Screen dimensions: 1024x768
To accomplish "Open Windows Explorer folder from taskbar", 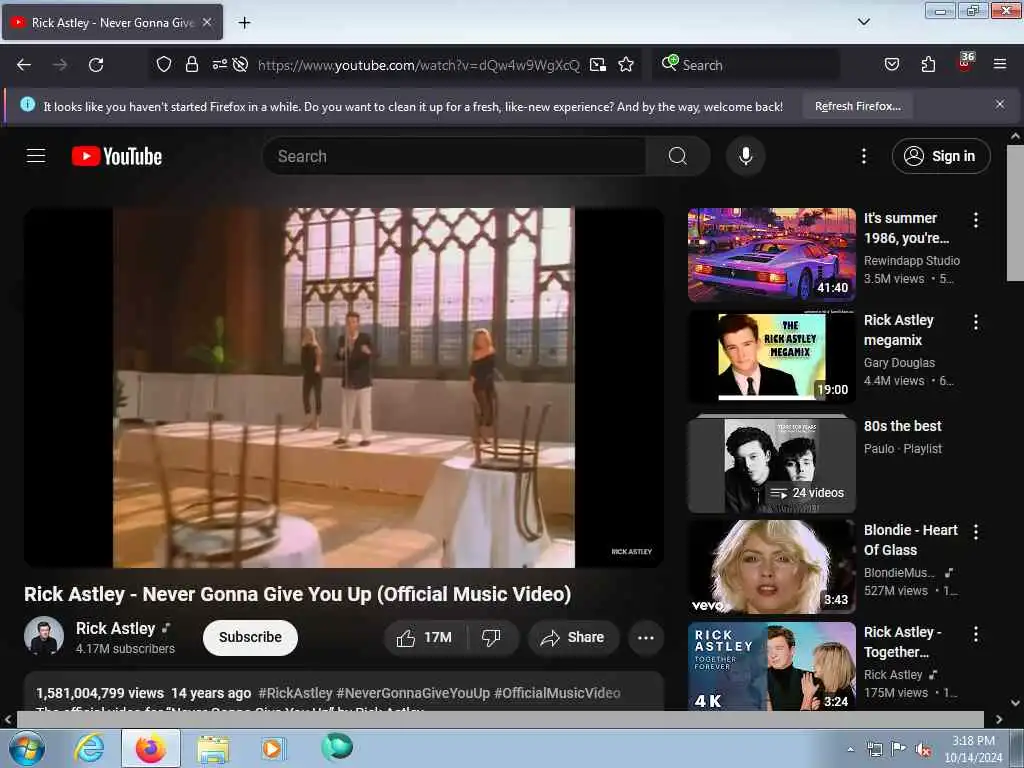I will (213, 749).
